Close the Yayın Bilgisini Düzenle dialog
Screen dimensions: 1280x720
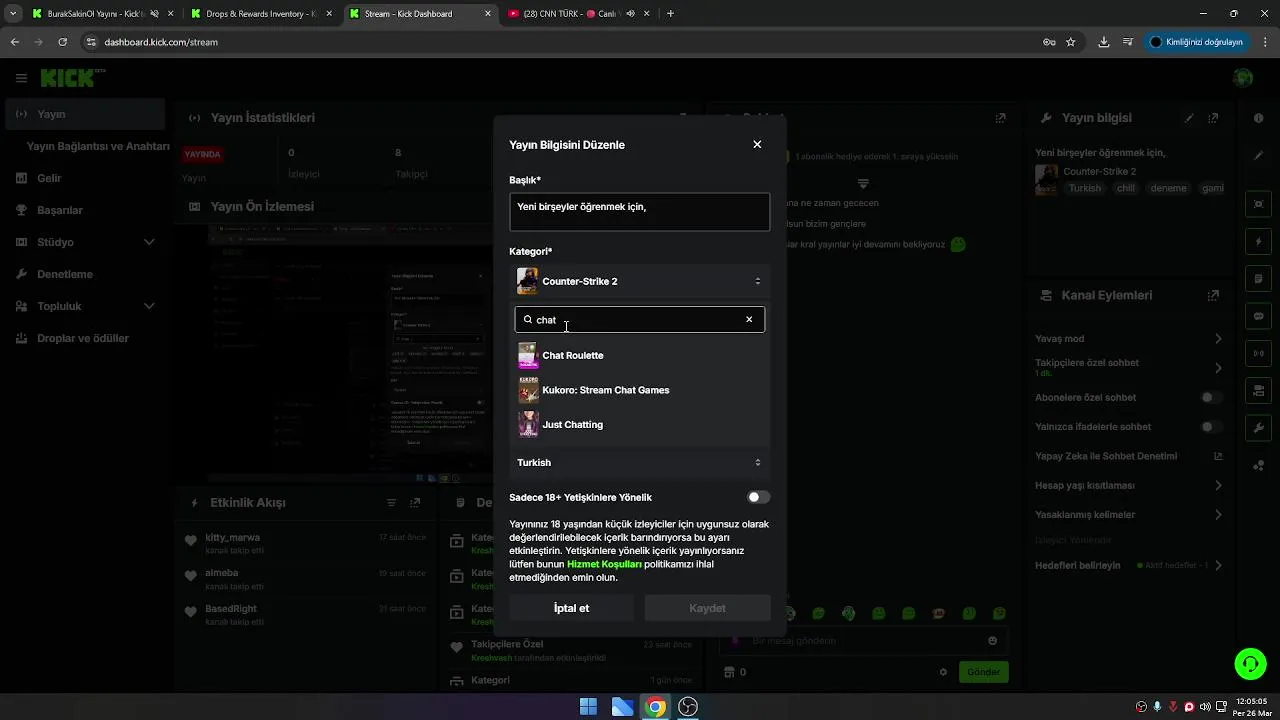[x=757, y=145]
